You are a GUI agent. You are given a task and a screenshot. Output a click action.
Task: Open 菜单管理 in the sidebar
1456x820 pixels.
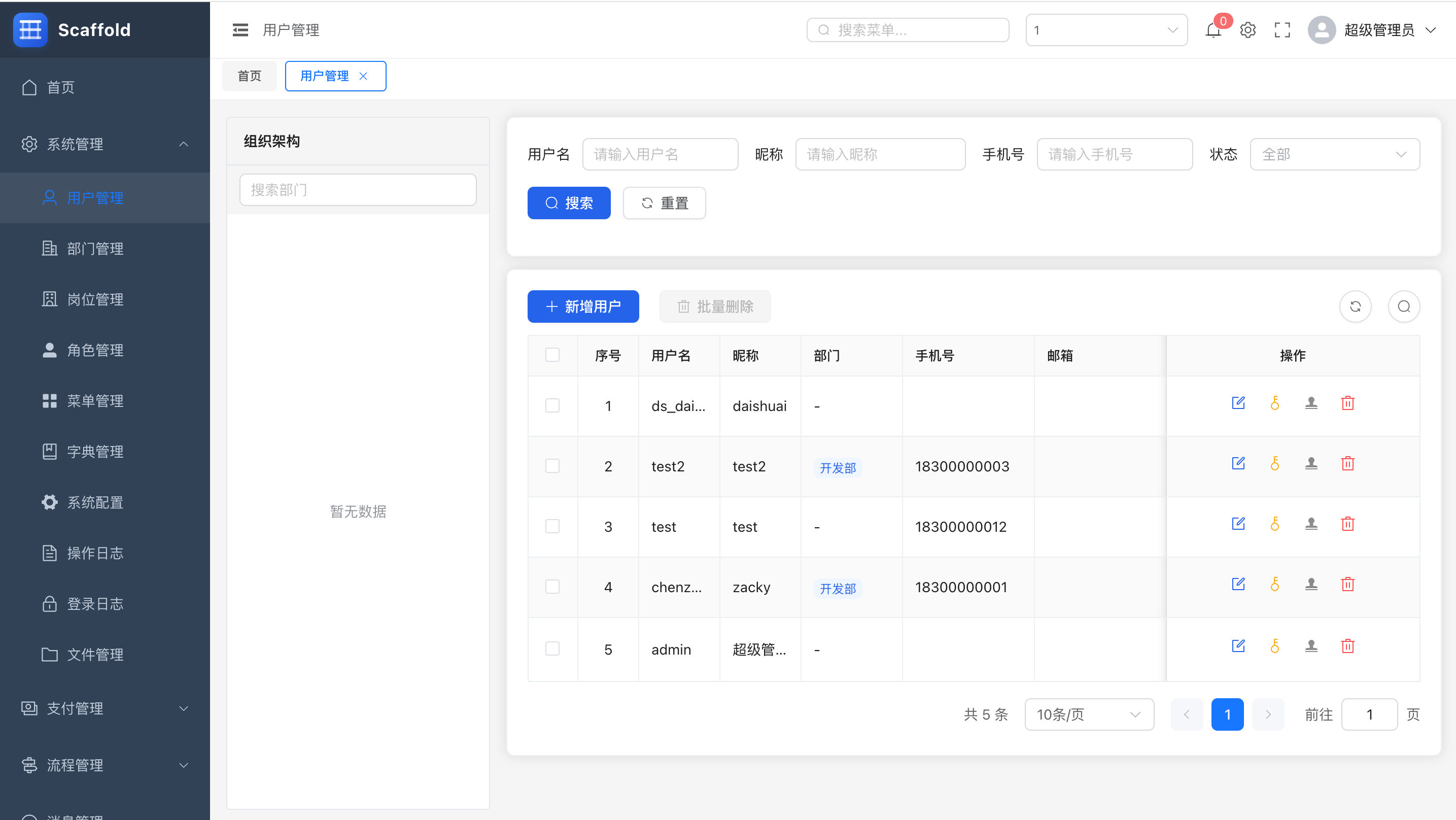point(105,401)
